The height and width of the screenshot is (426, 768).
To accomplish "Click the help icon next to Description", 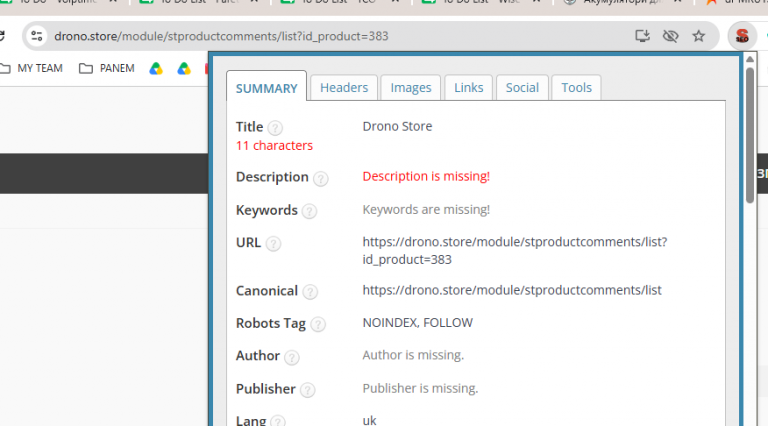I will 321,179.
